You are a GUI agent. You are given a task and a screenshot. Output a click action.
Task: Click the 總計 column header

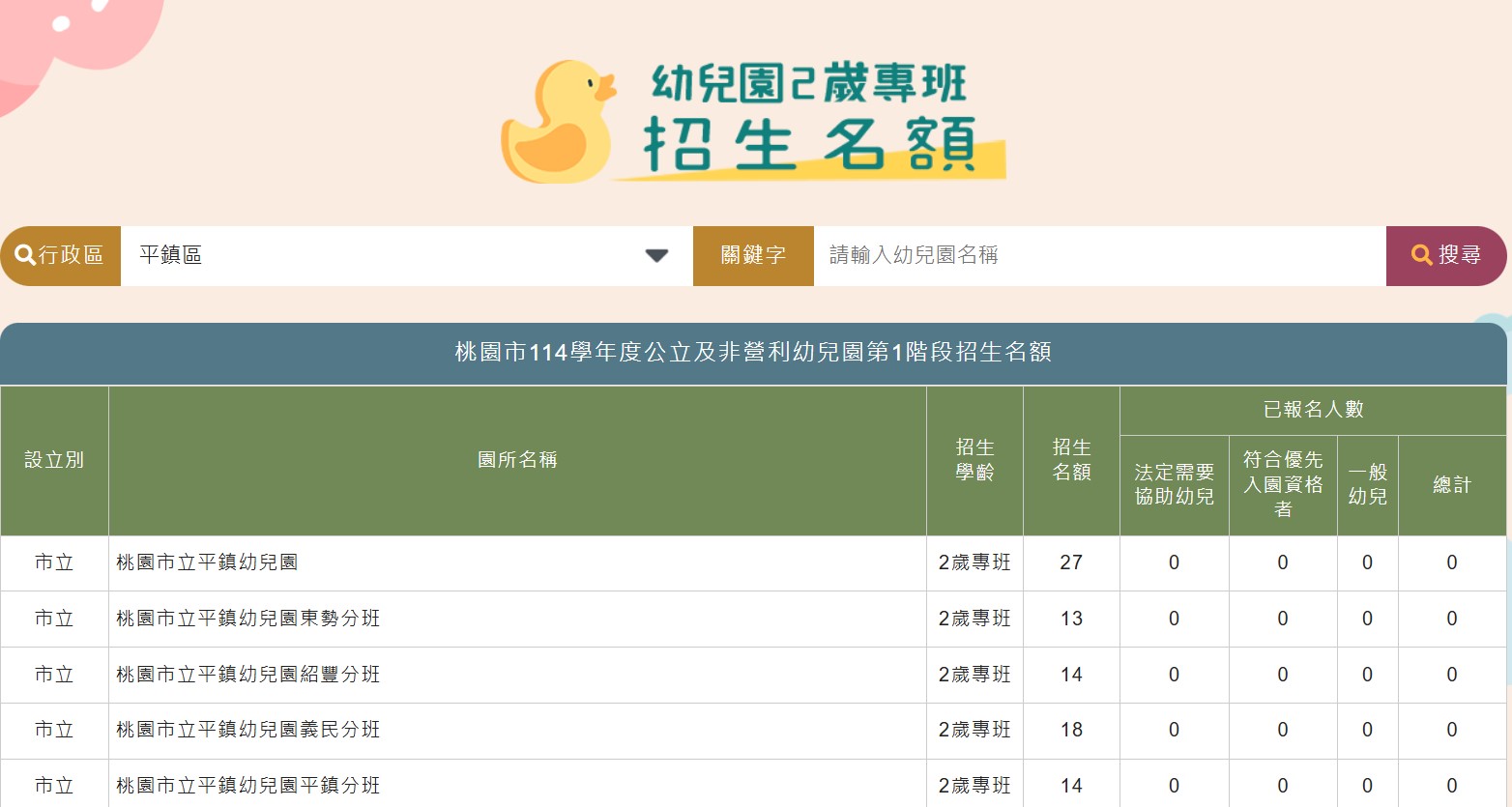(x=1451, y=484)
